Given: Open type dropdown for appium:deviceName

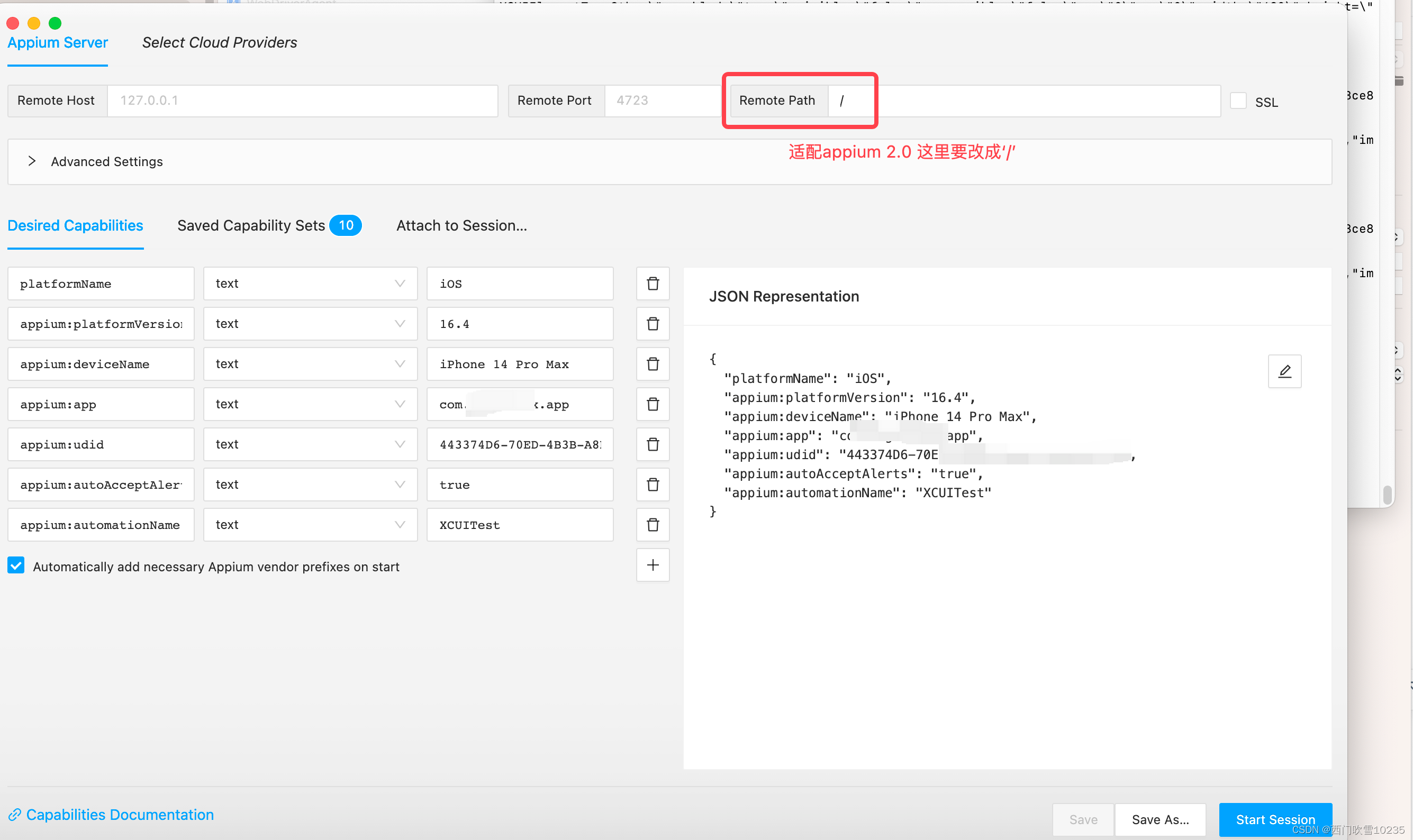Looking at the screenshot, I should pyautogui.click(x=310, y=364).
